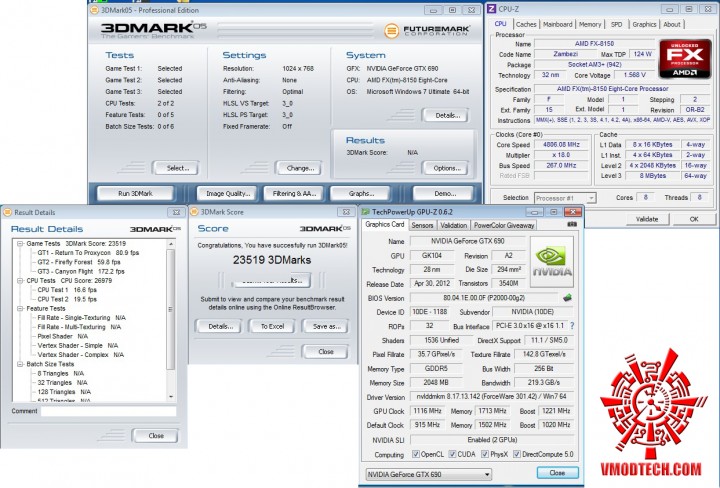Open the PowerColor Giveaway tab
Screen dimensions: 720x488
click(x=504, y=225)
